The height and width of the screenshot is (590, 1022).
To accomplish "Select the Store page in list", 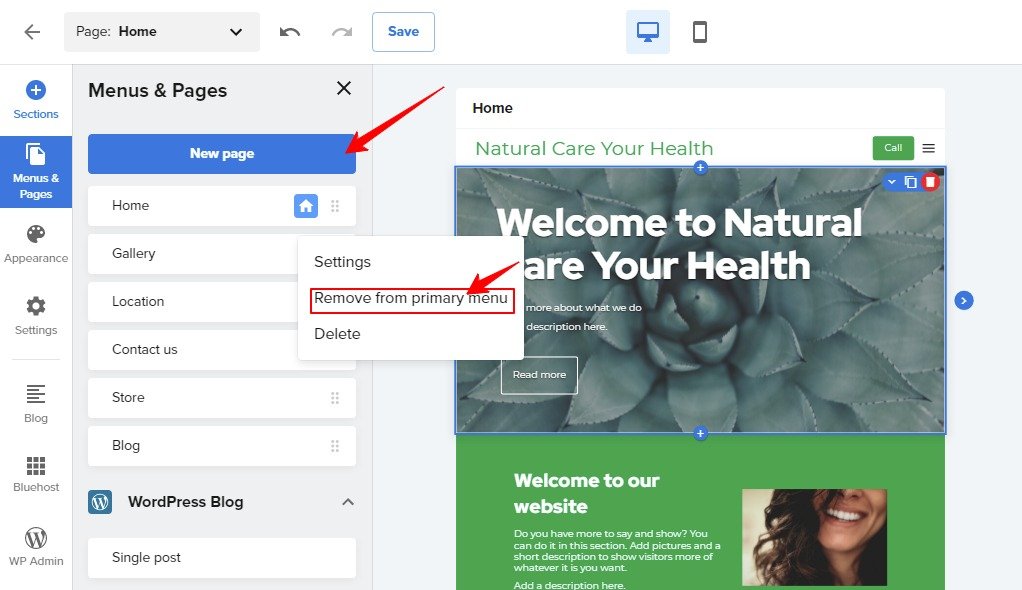I will [128, 398].
